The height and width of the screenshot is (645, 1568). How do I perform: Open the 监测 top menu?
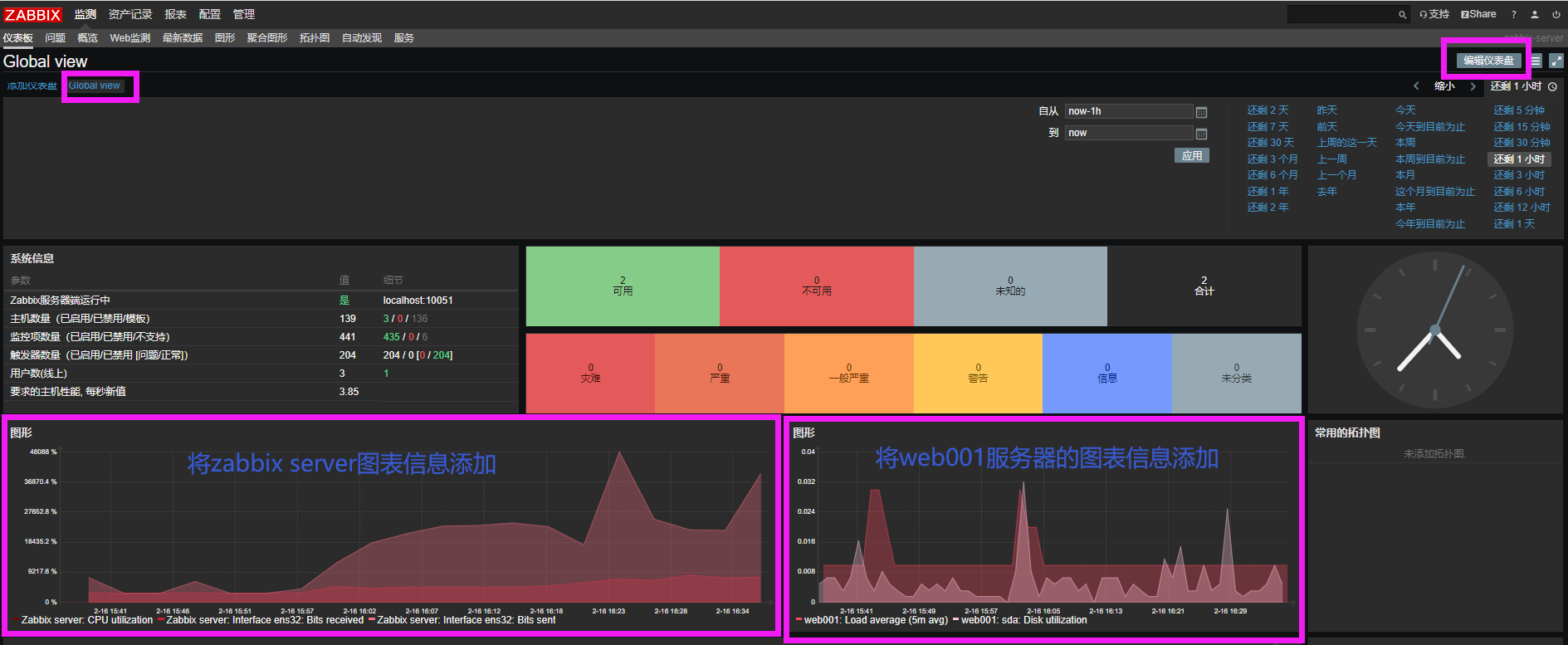point(85,14)
